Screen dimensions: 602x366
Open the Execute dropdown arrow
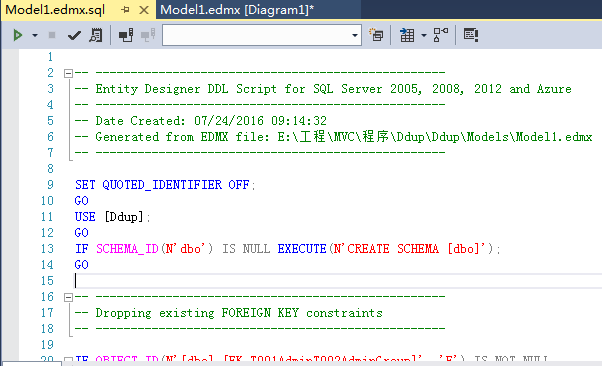point(35,35)
